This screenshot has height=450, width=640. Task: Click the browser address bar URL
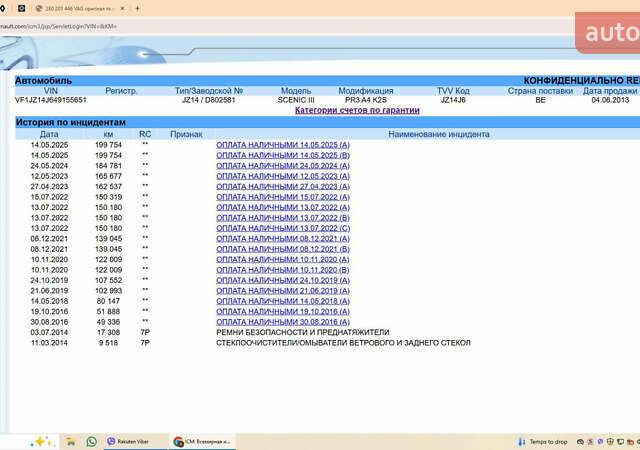(x=60, y=25)
